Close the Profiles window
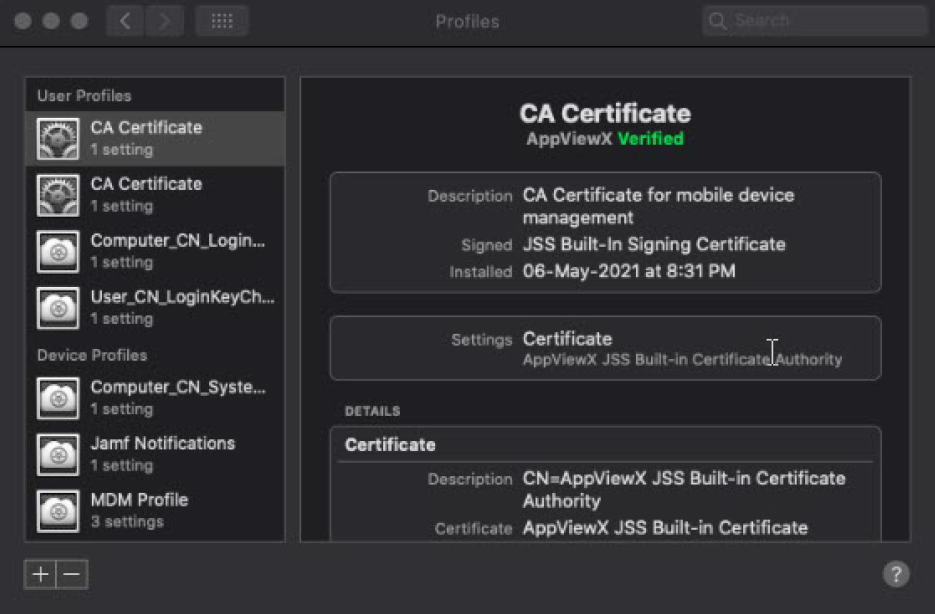The height and width of the screenshot is (614, 935). [23, 21]
